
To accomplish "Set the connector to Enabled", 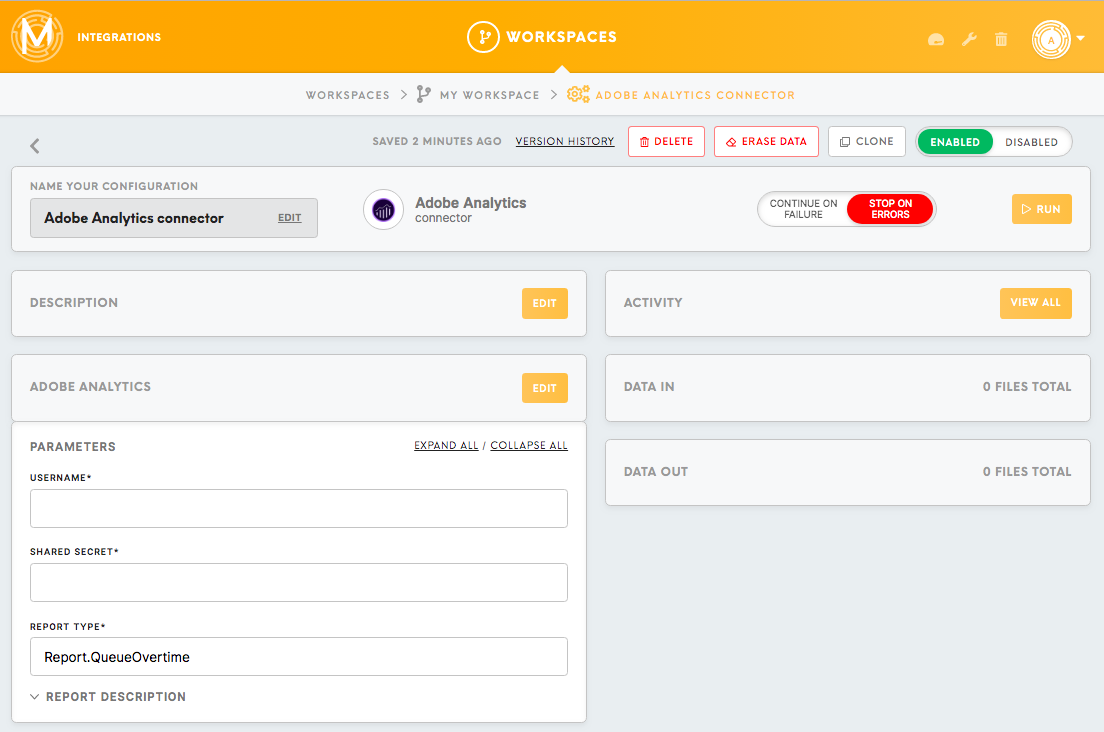I will [955, 142].
